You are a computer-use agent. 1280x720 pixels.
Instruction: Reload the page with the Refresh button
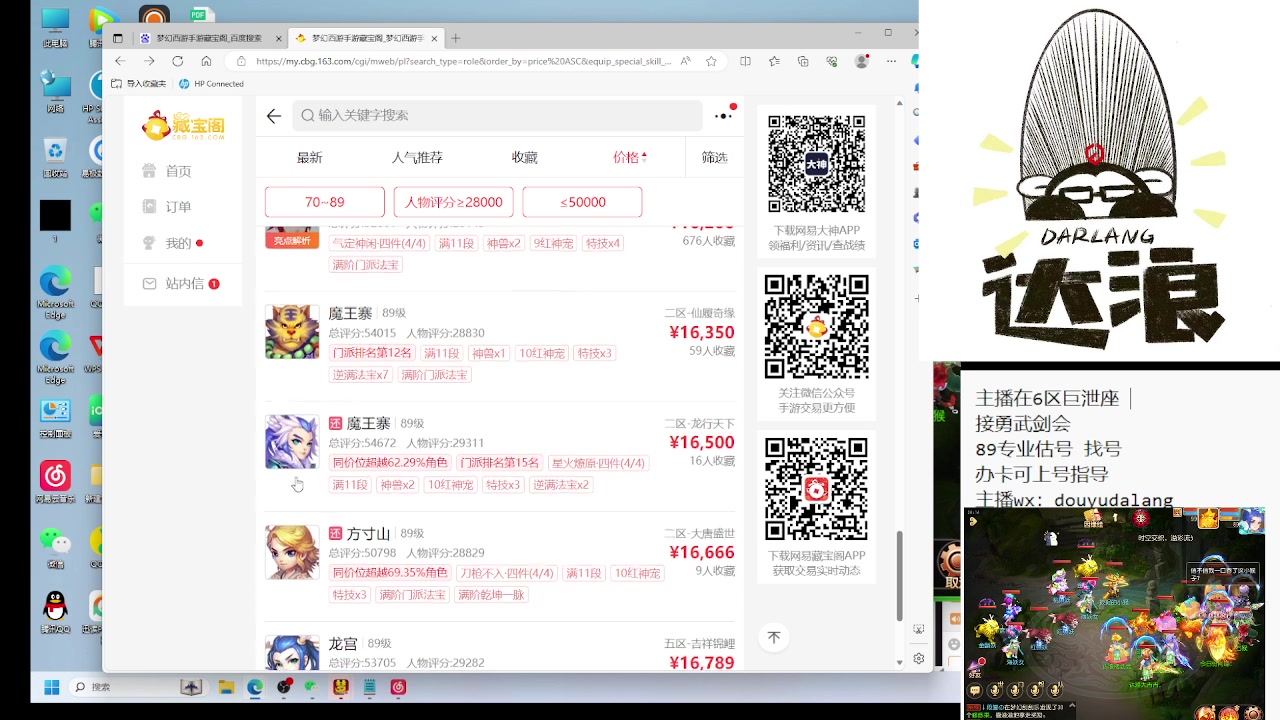[x=177, y=61]
